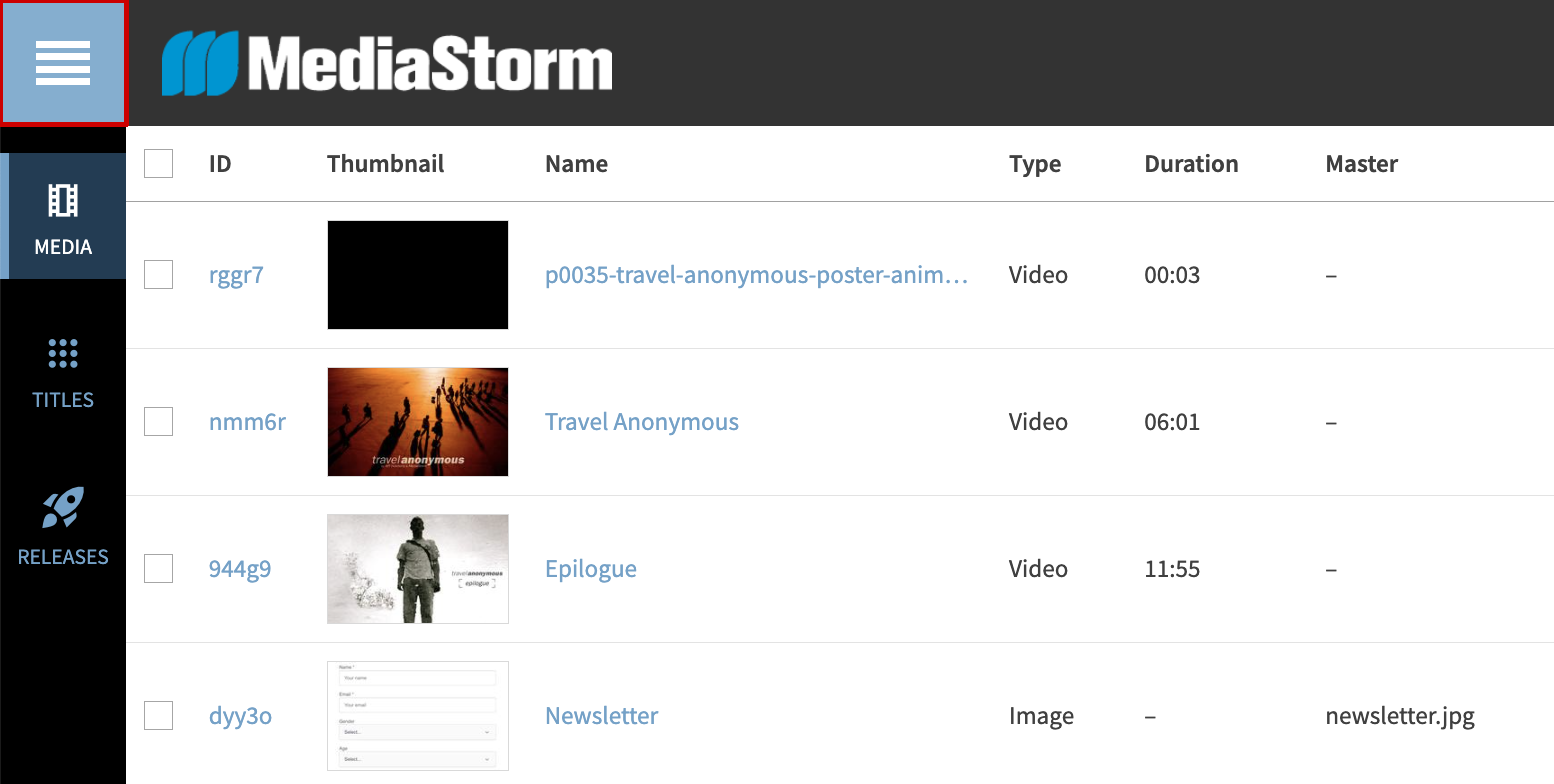
Task: Go to Titles grid section
Action: [x=63, y=373]
